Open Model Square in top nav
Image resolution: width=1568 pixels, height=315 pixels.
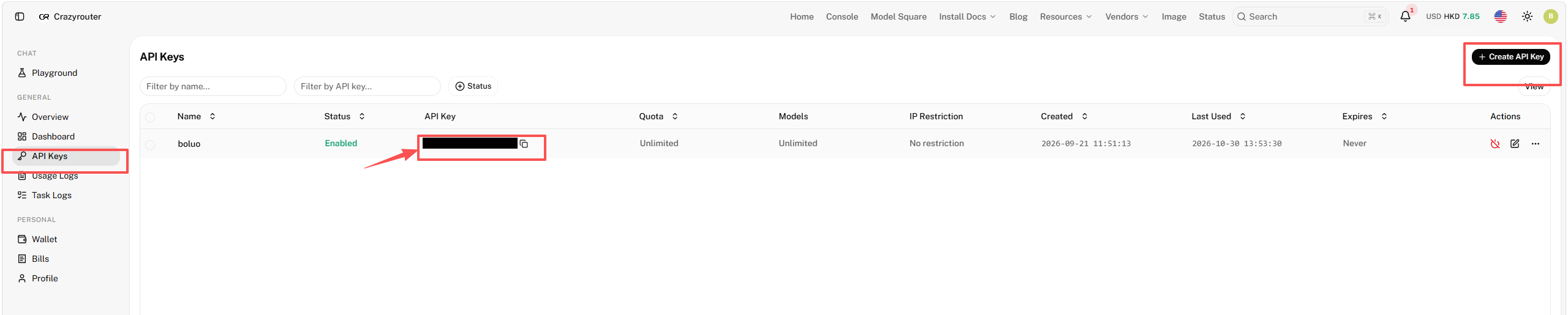899,17
